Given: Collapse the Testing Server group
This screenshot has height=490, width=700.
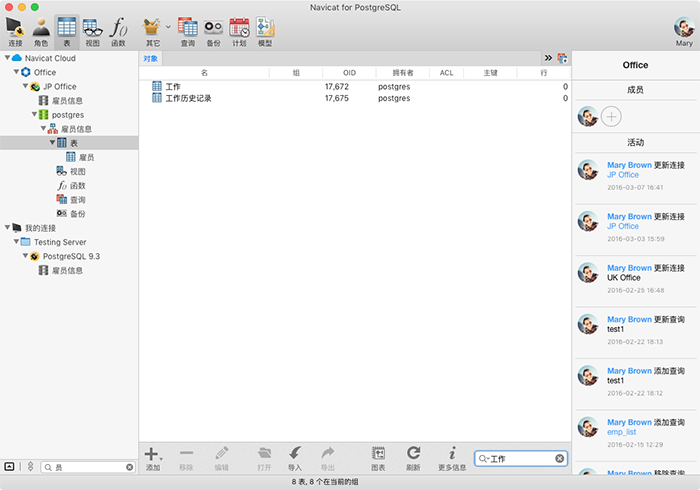Looking at the screenshot, I should [x=16, y=241].
